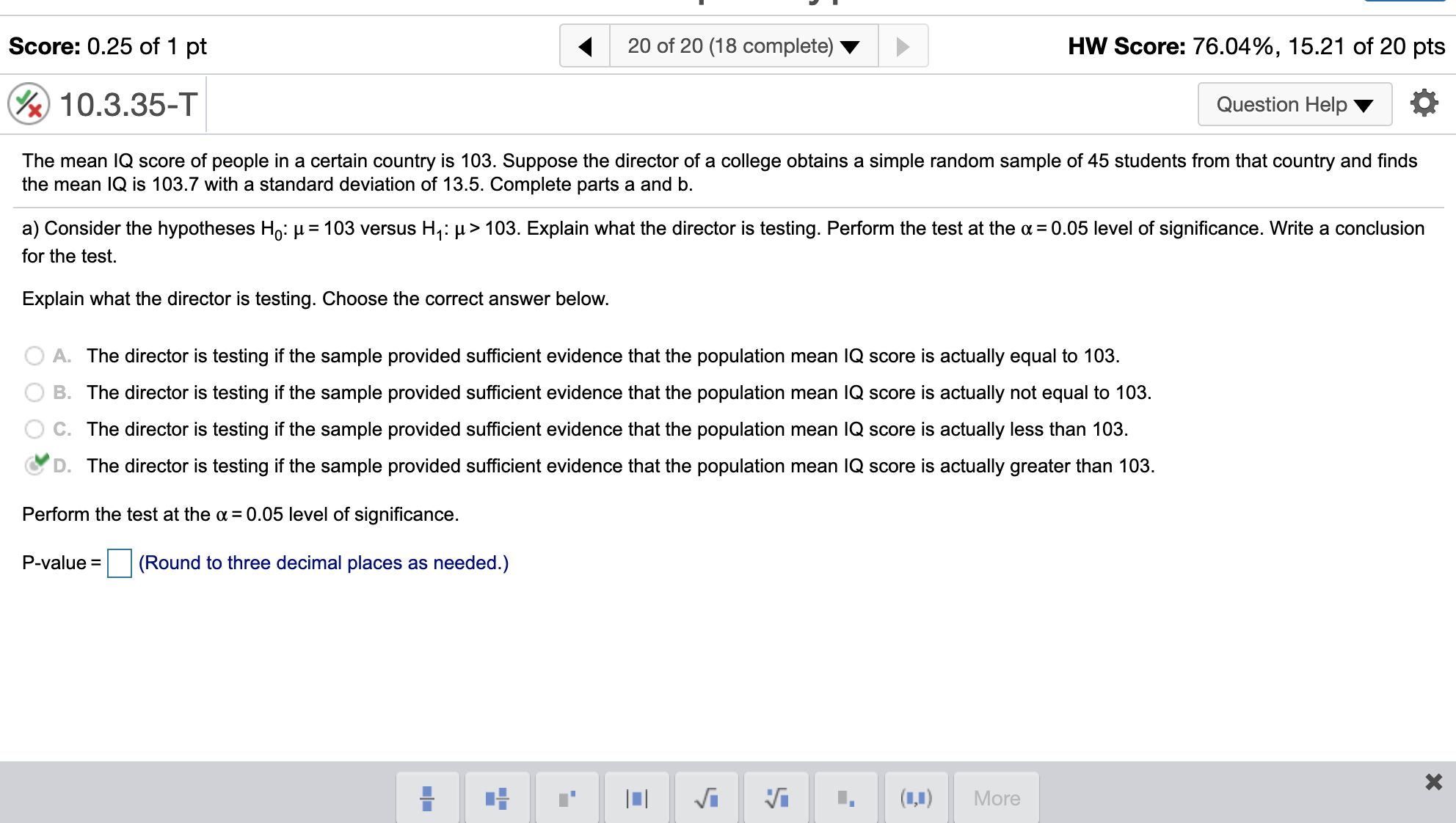Open the Question Help dropdown
This screenshot has height=823, width=1456.
coord(1295,104)
